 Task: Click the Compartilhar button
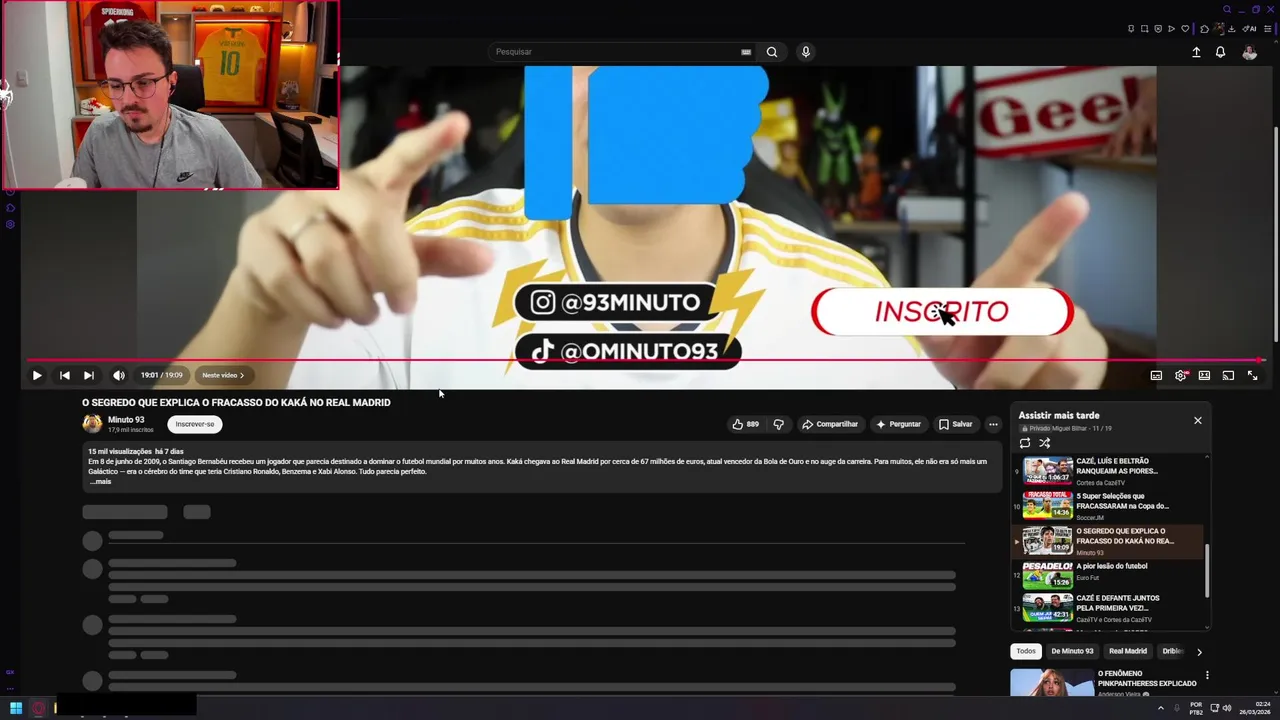tap(830, 424)
